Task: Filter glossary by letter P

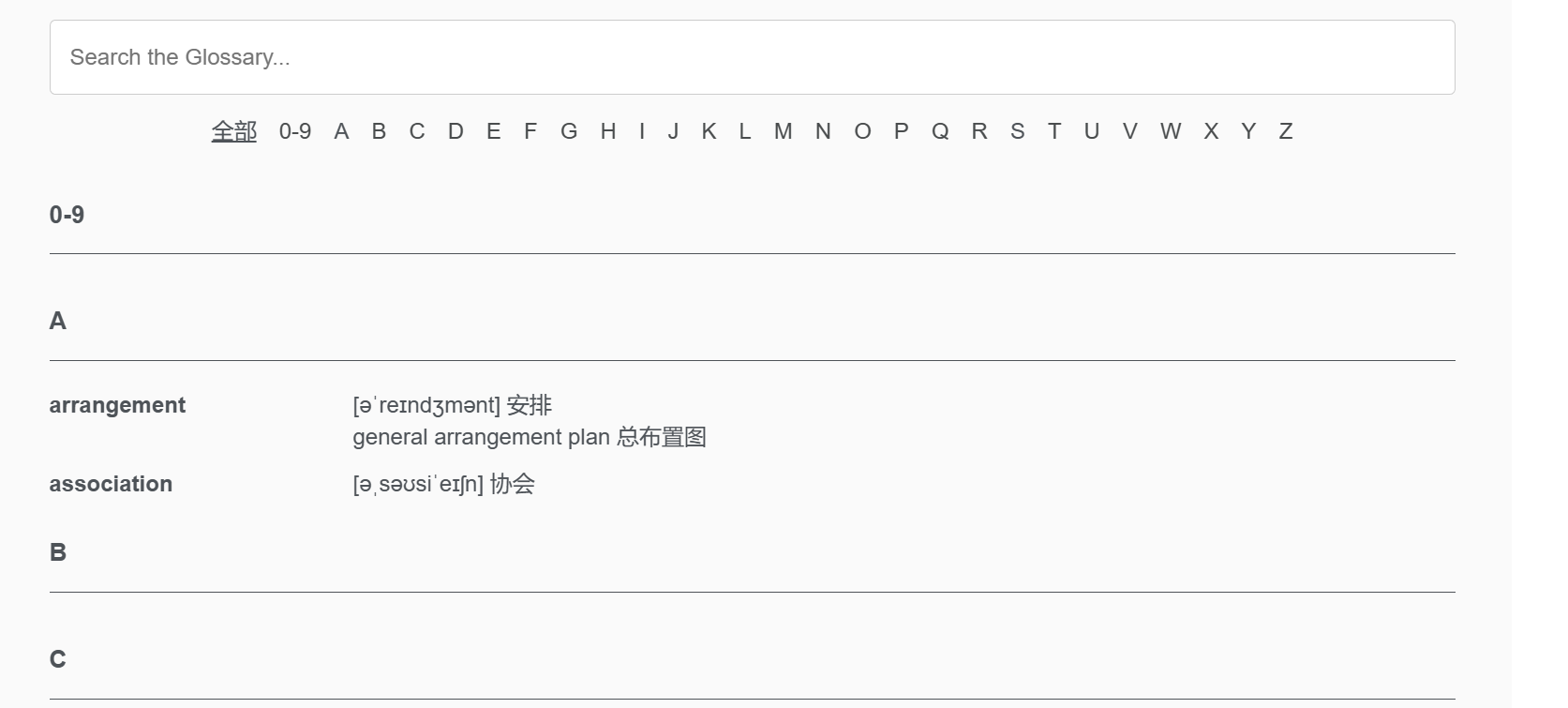Action: click(x=901, y=131)
